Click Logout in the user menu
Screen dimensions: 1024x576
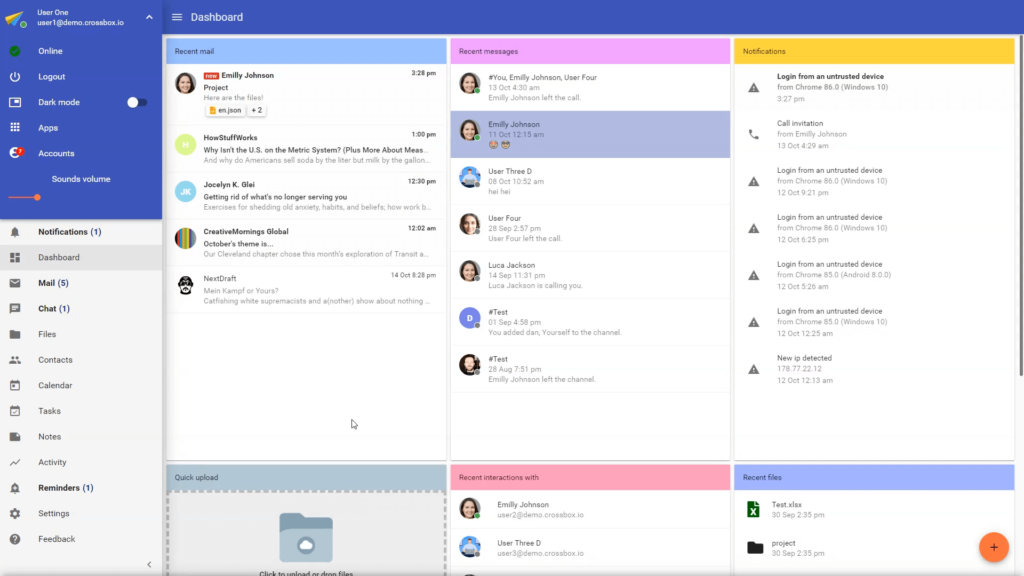(51, 77)
